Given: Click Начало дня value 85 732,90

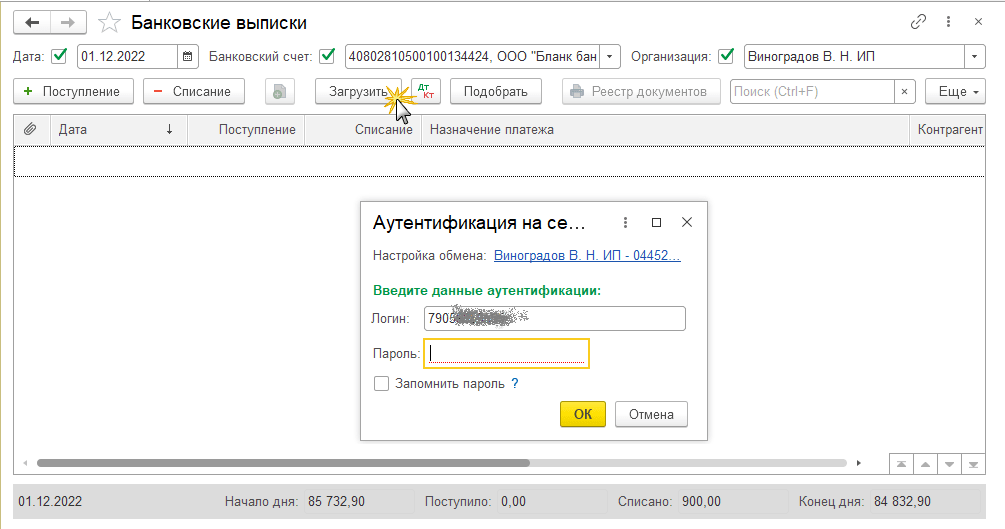Looking at the screenshot, I should coord(358,501).
